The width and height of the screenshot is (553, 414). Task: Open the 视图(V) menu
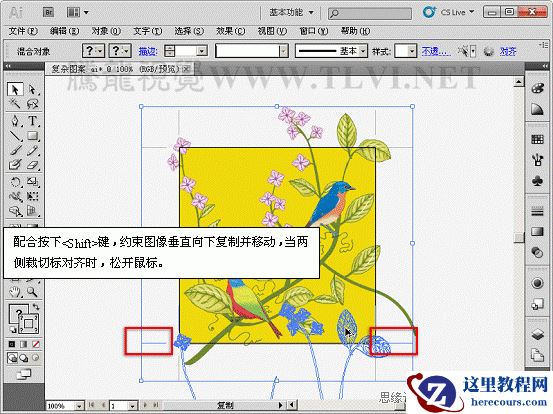click(272, 31)
